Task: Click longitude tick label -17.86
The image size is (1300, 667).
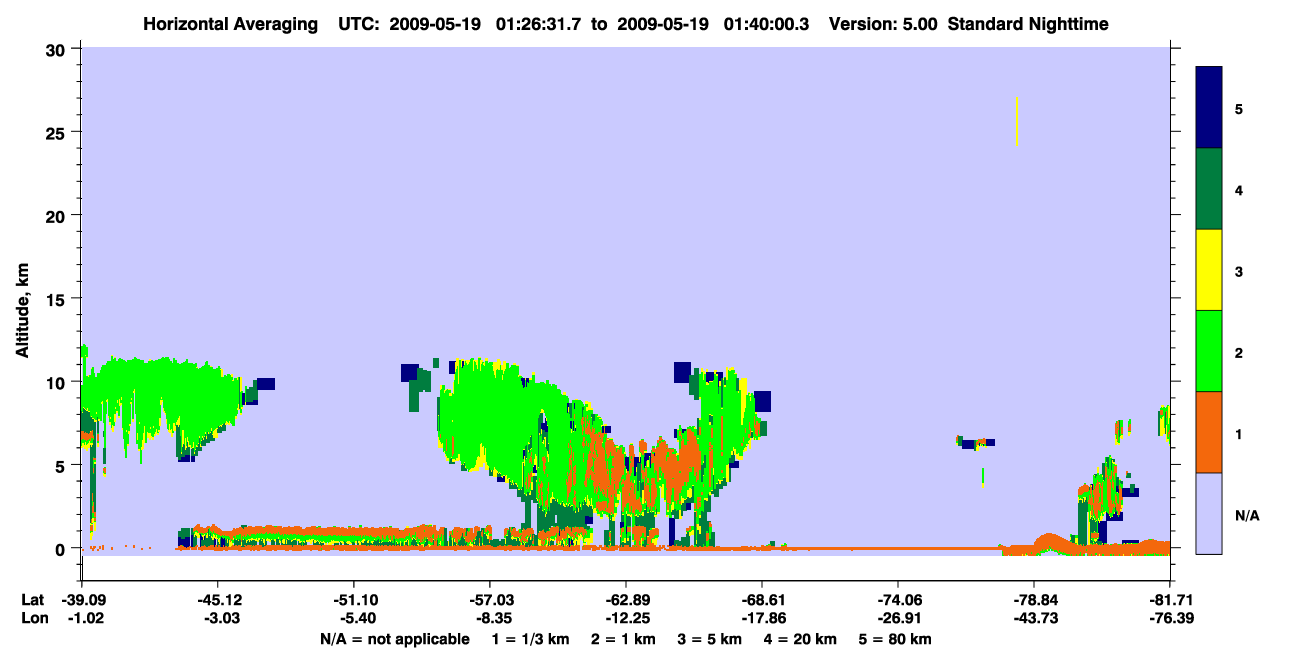Action: [x=762, y=618]
